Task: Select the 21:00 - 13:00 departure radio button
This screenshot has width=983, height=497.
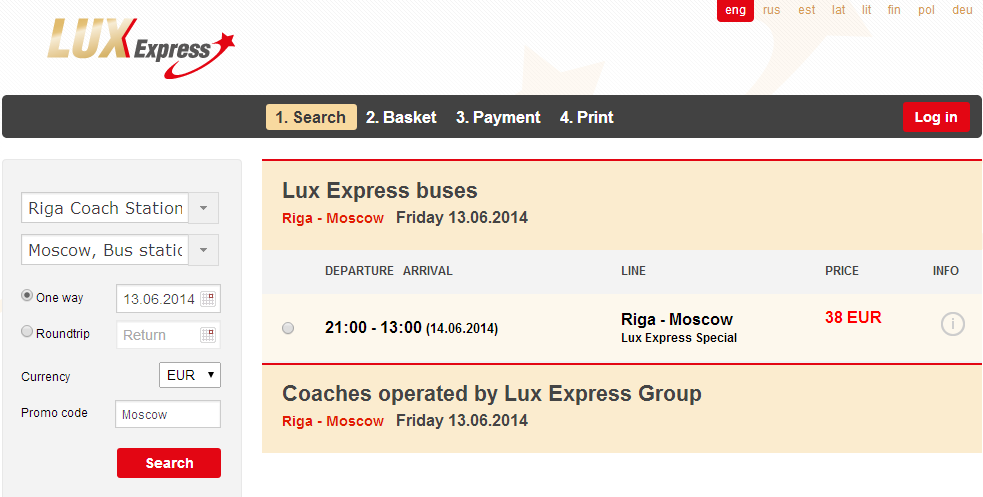Action: click(x=288, y=328)
